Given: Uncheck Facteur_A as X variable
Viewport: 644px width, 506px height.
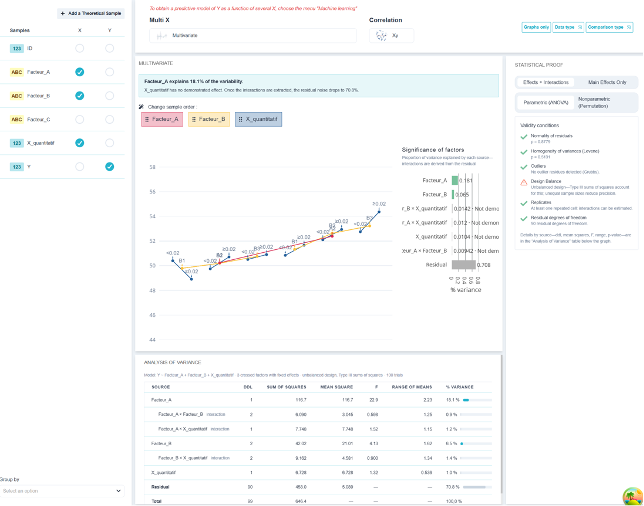Looking at the screenshot, I should click(x=80, y=72).
